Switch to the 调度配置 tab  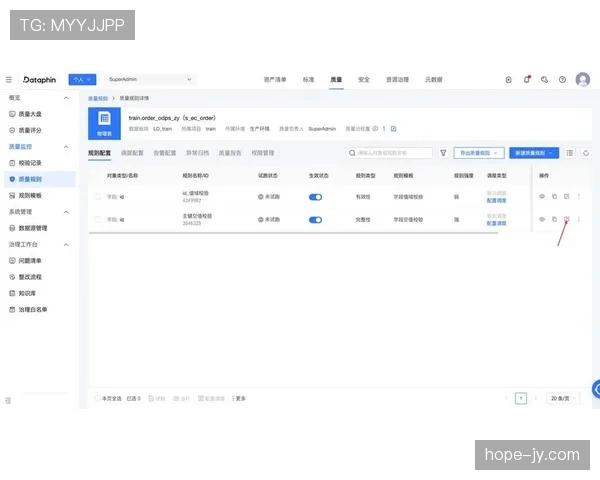coord(132,153)
